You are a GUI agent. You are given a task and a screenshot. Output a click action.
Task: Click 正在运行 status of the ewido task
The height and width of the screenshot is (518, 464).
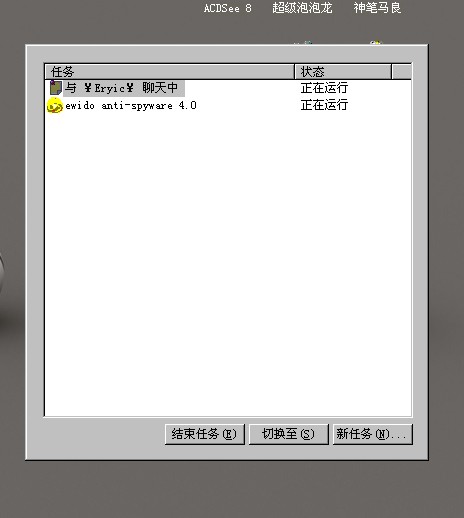tap(324, 105)
